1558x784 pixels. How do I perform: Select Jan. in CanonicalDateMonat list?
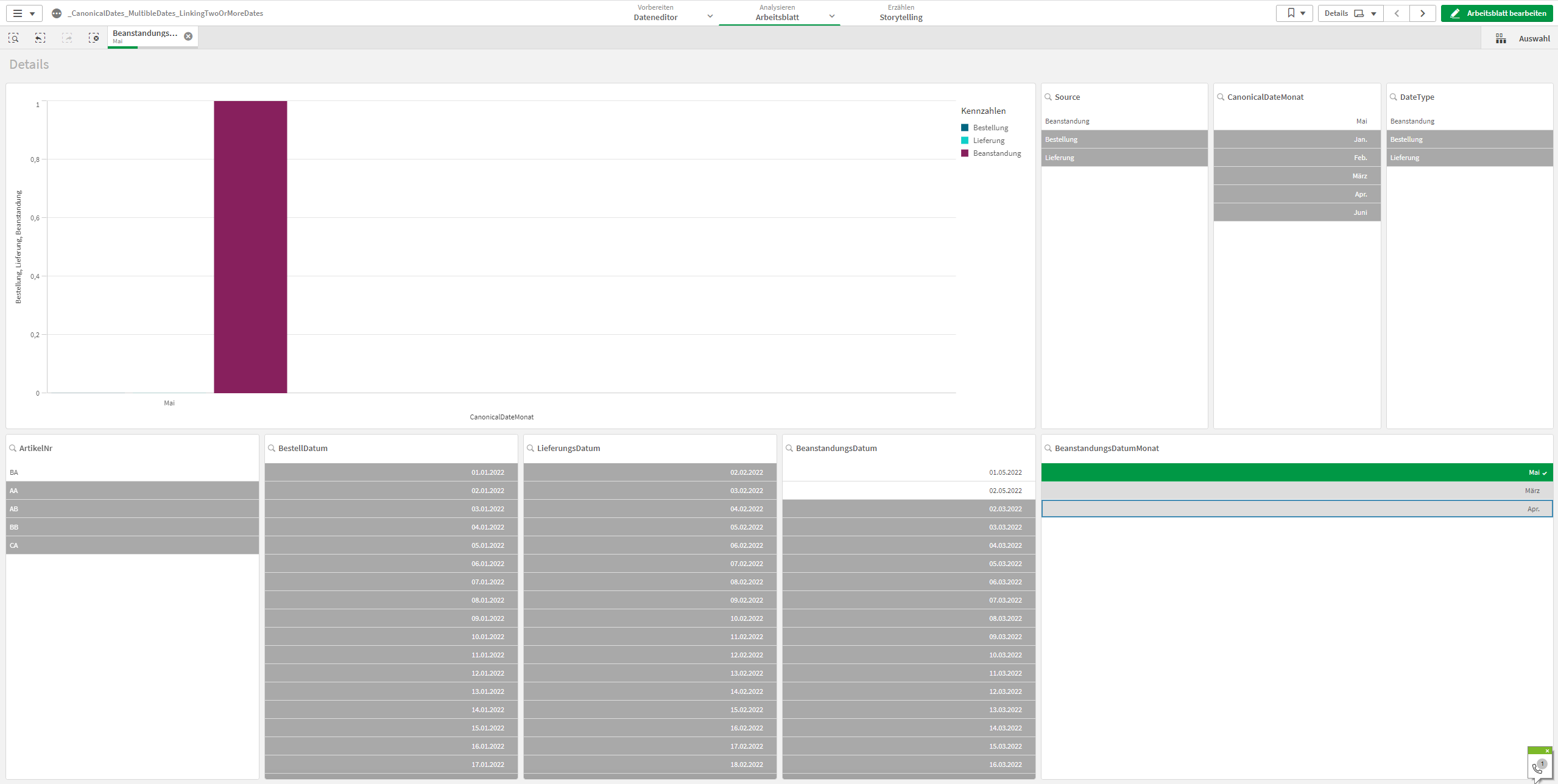(x=1297, y=139)
